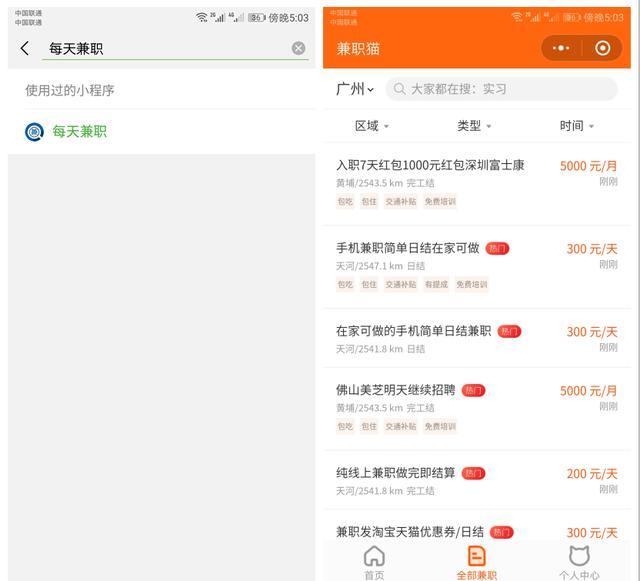Click the magnifier icon in the search box
This screenshot has width=640, height=581.
pyautogui.click(x=399, y=89)
